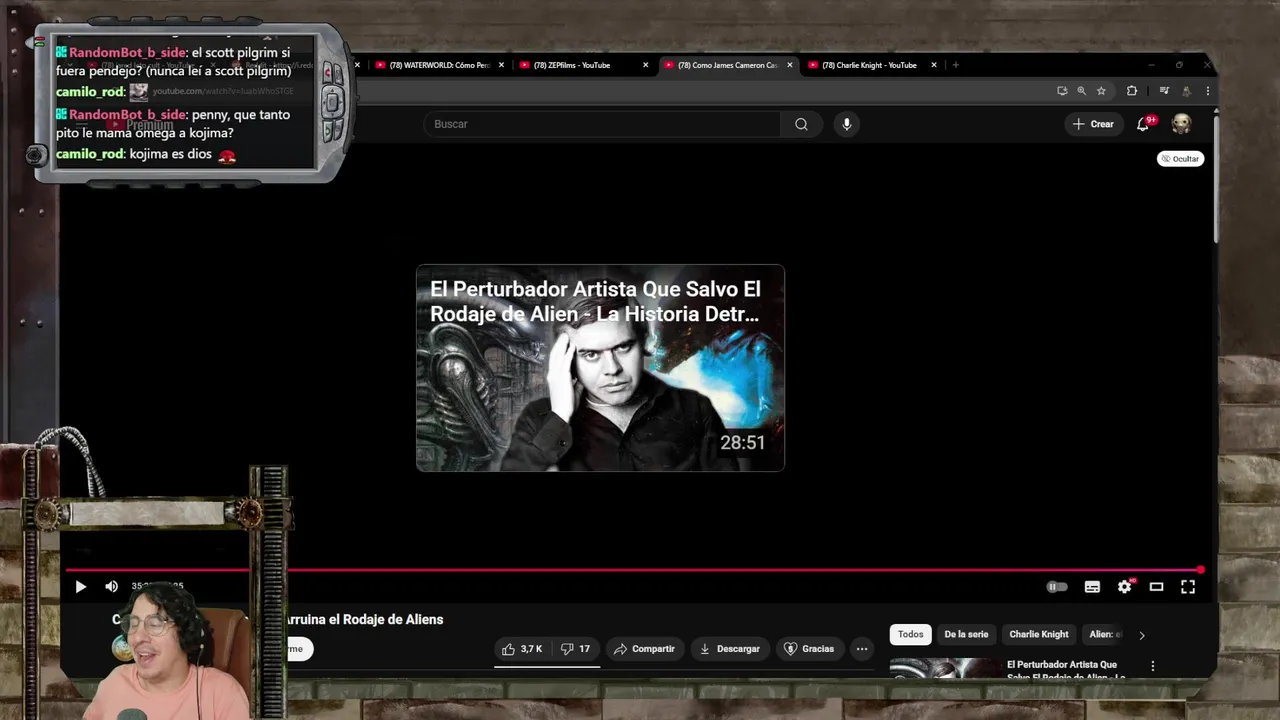Open options for the El Perturbador Artista sidebar video

coord(1152,666)
